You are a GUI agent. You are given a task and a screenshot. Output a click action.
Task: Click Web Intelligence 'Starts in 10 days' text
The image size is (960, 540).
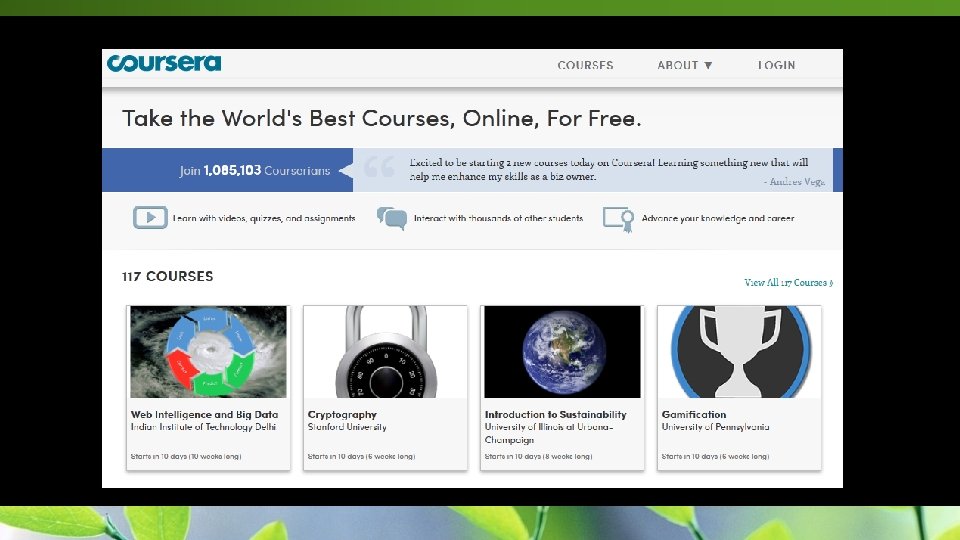[x=186, y=456]
